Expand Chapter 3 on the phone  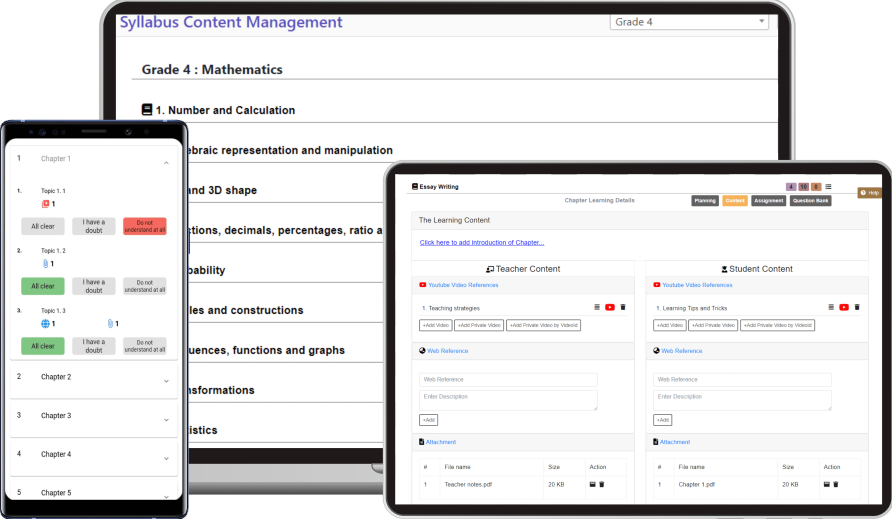[x=166, y=420]
